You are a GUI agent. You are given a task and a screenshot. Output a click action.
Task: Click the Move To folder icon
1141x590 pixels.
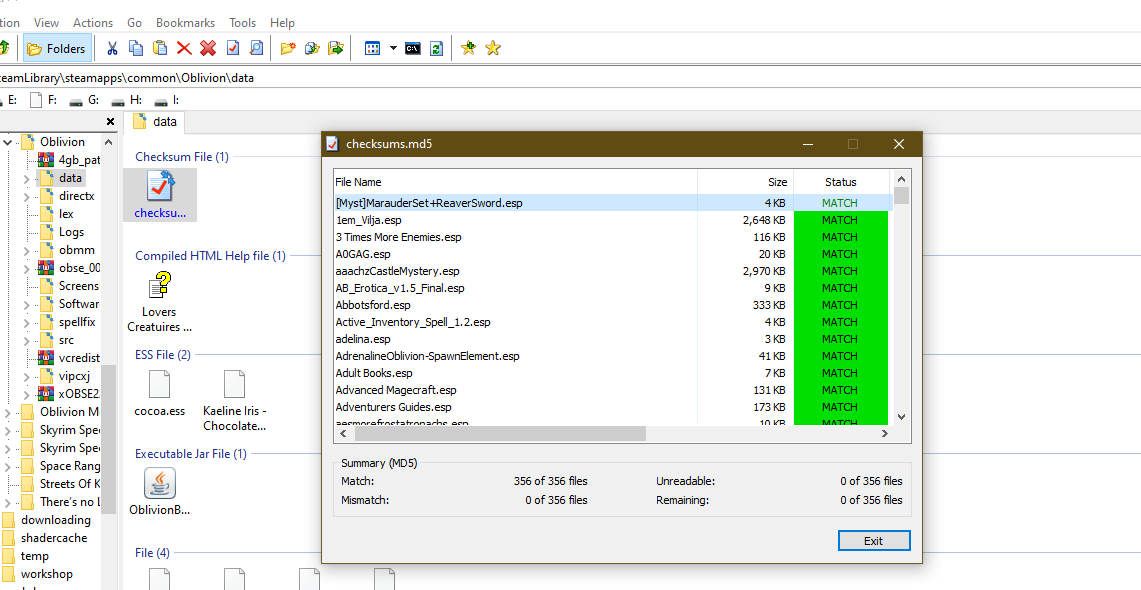[335, 49]
